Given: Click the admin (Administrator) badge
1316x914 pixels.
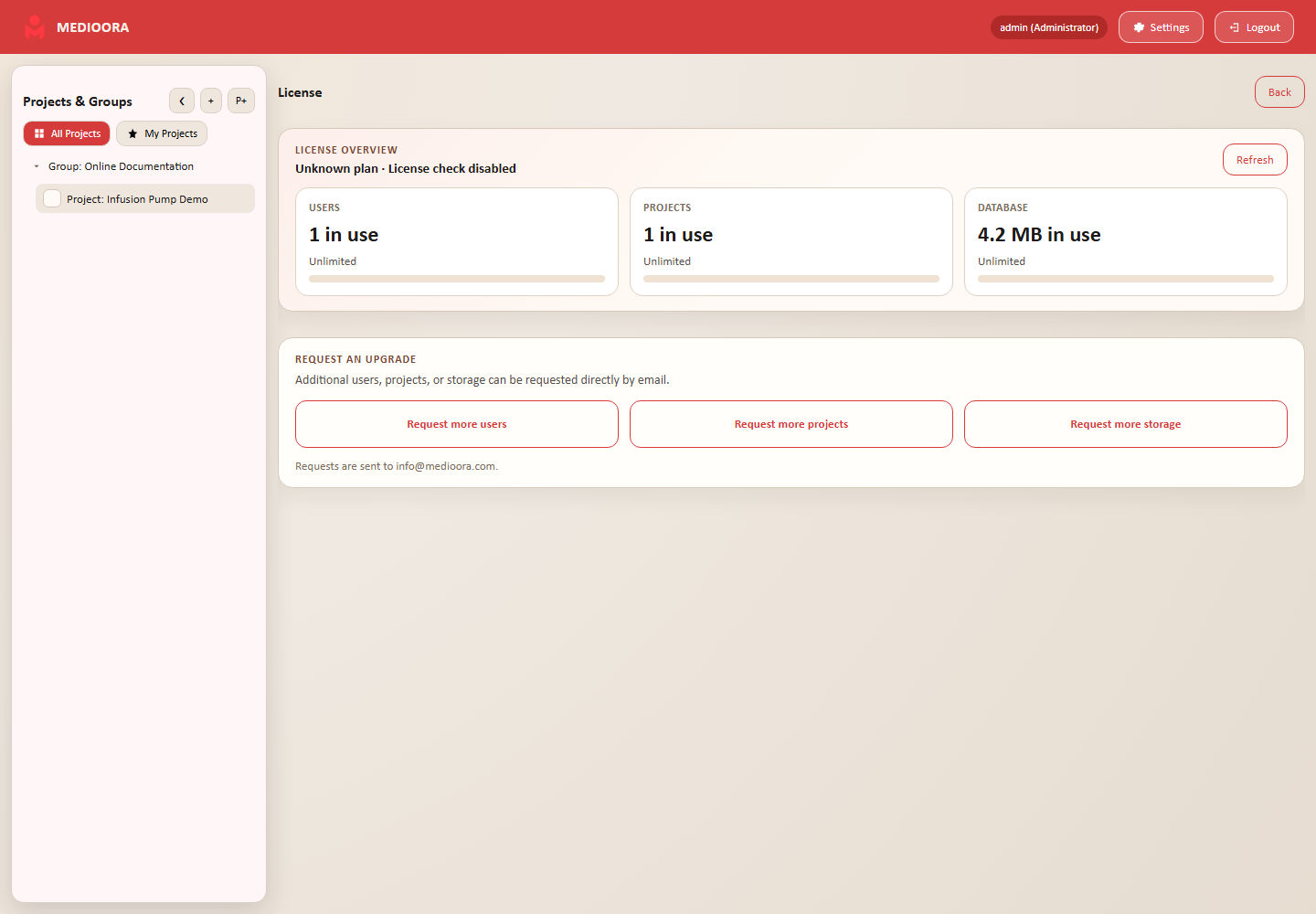Looking at the screenshot, I should (x=1049, y=27).
